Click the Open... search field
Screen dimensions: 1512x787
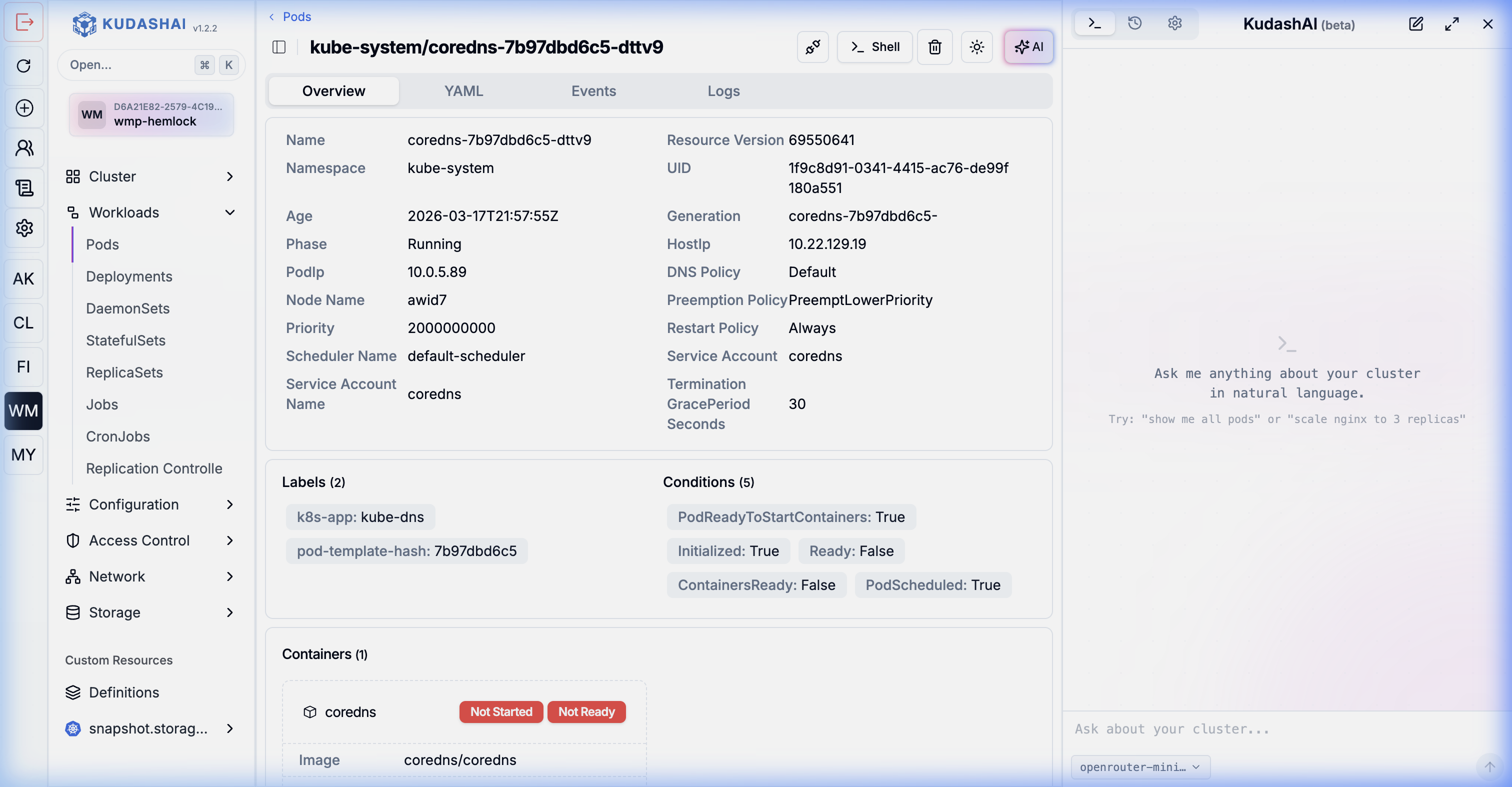click(151, 64)
